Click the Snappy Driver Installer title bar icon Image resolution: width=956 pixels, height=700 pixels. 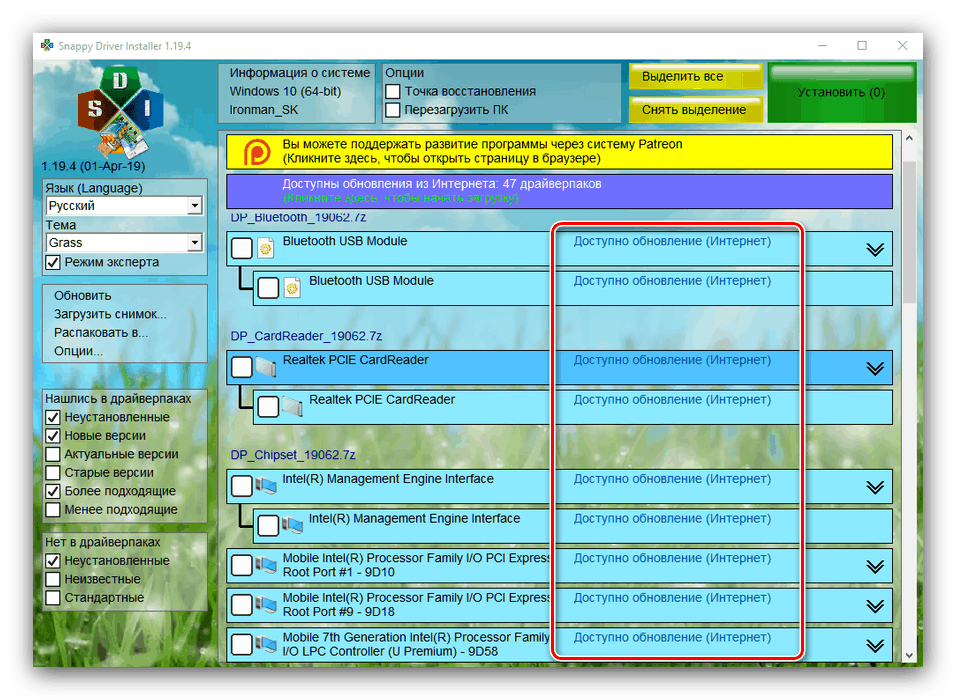47,45
